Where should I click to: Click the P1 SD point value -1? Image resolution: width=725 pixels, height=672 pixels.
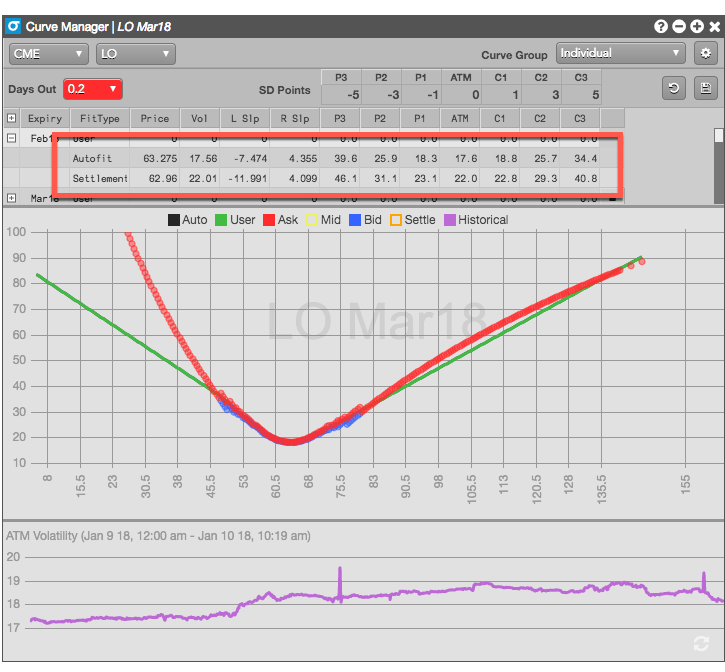pos(421,95)
